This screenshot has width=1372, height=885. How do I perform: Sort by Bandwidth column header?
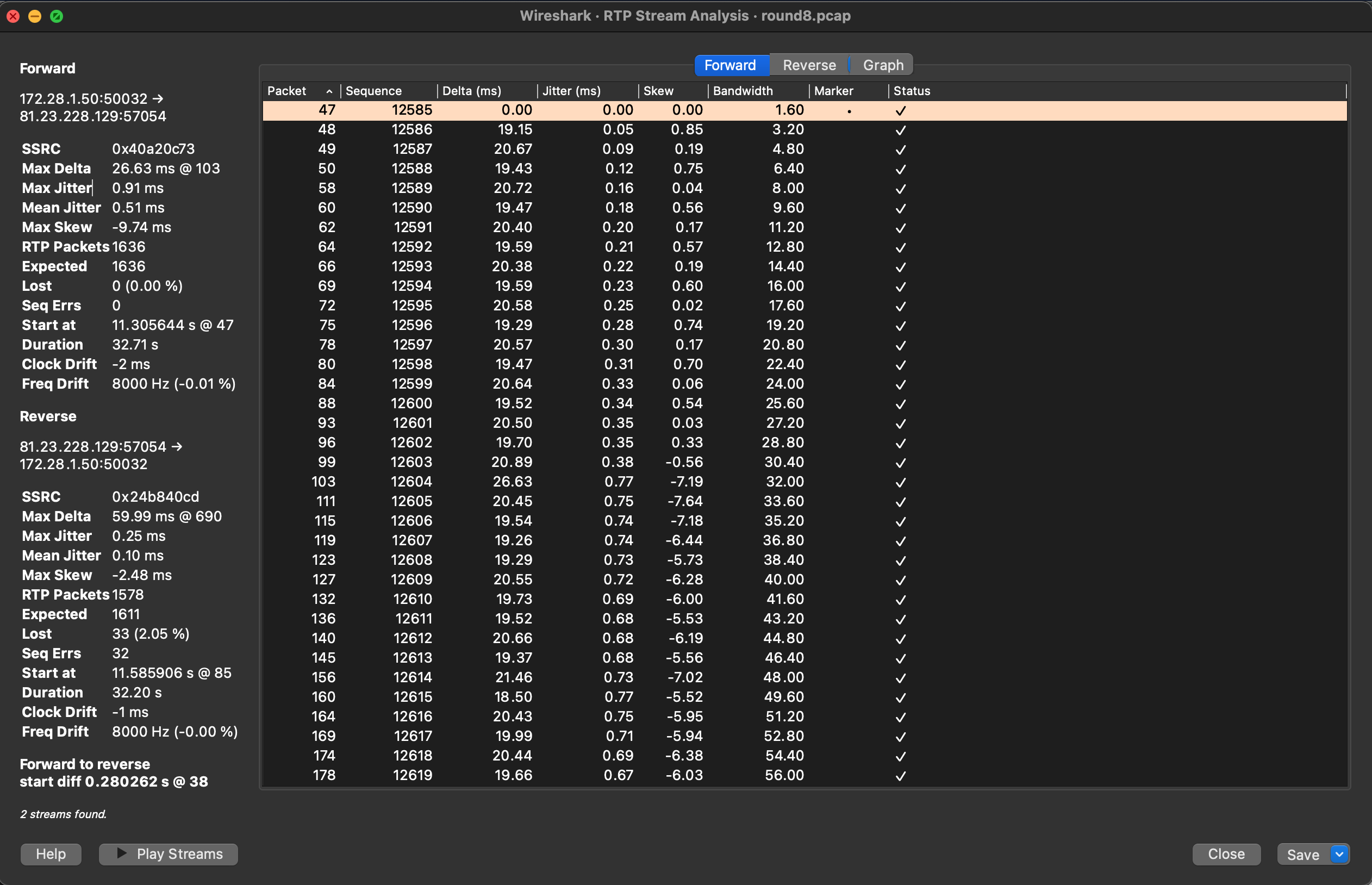(x=743, y=91)
